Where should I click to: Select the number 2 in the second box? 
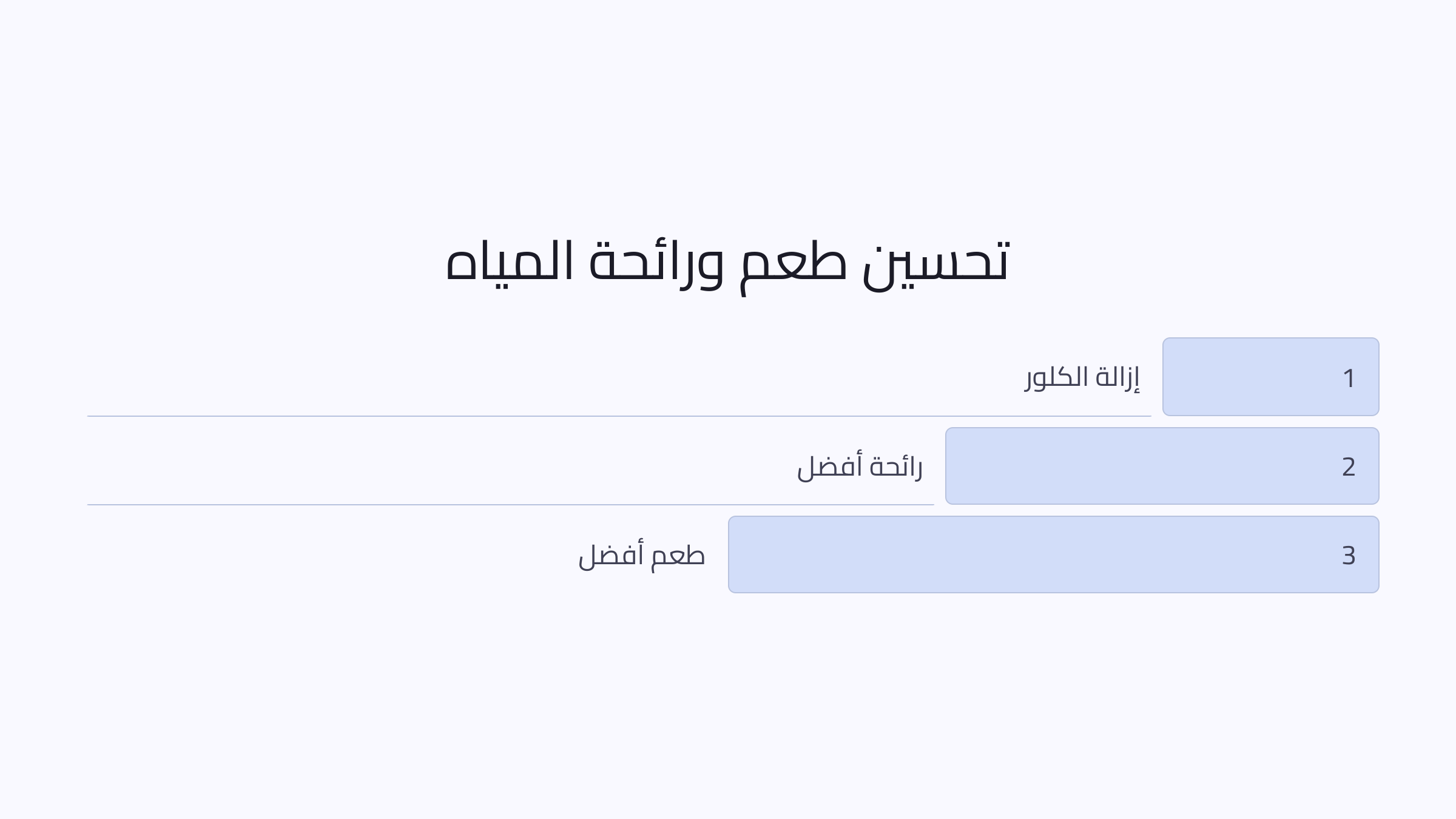[x=1348, y=467]
